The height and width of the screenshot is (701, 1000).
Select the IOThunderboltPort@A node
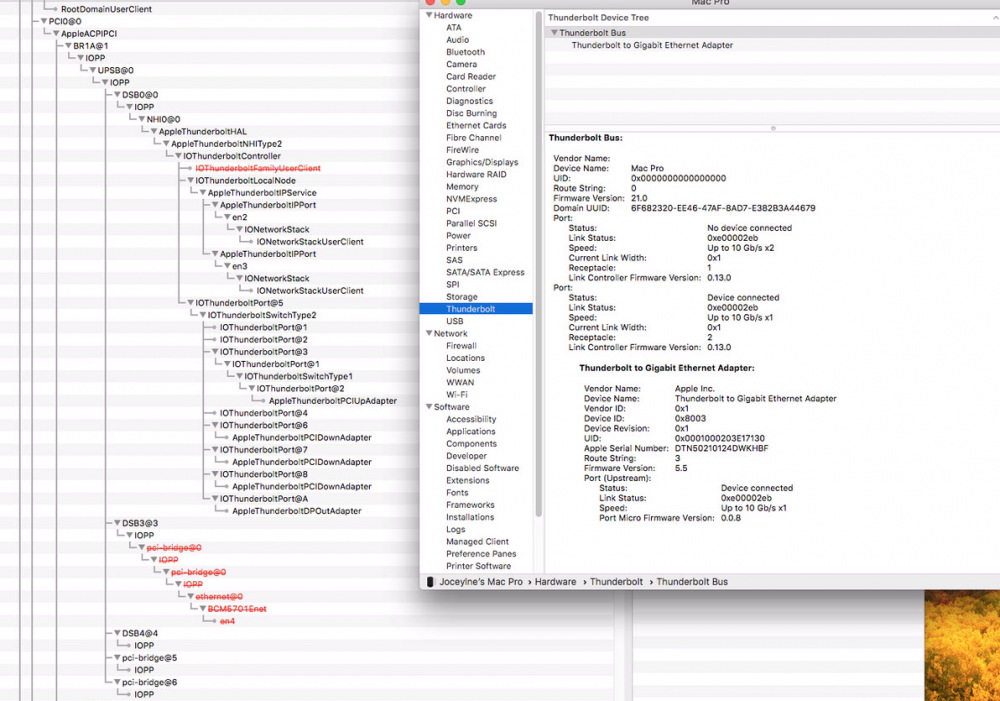click(x=264, y=499)
